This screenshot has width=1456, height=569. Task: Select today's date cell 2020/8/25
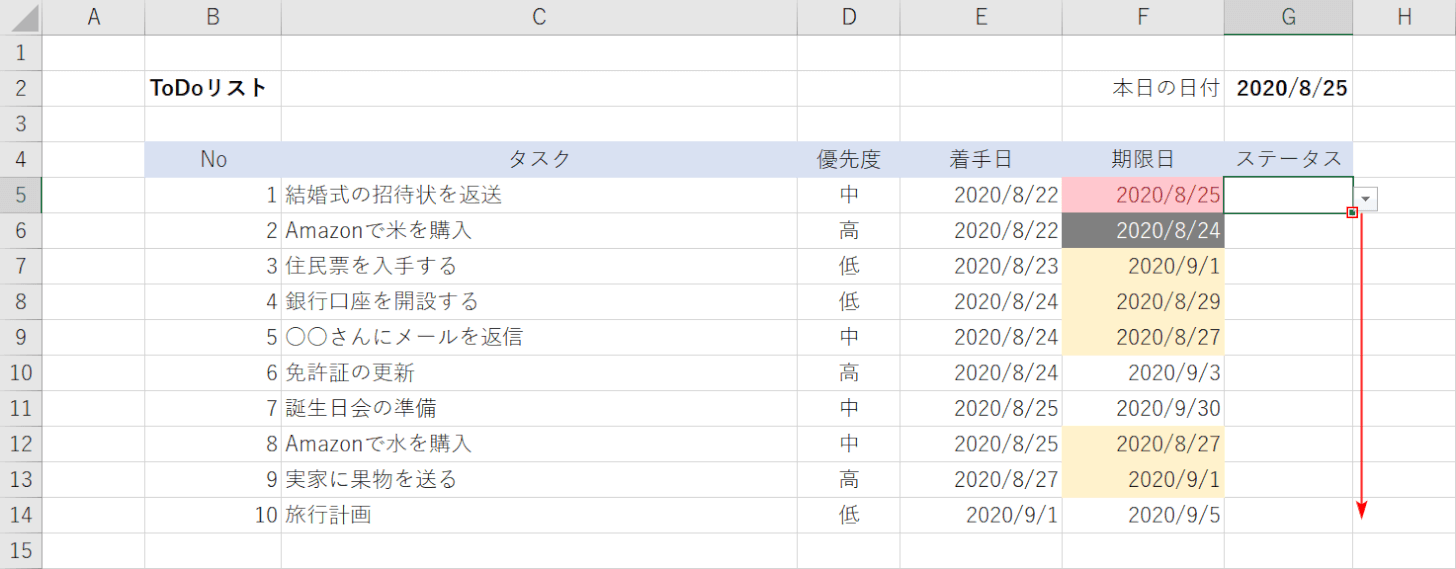1291,88
